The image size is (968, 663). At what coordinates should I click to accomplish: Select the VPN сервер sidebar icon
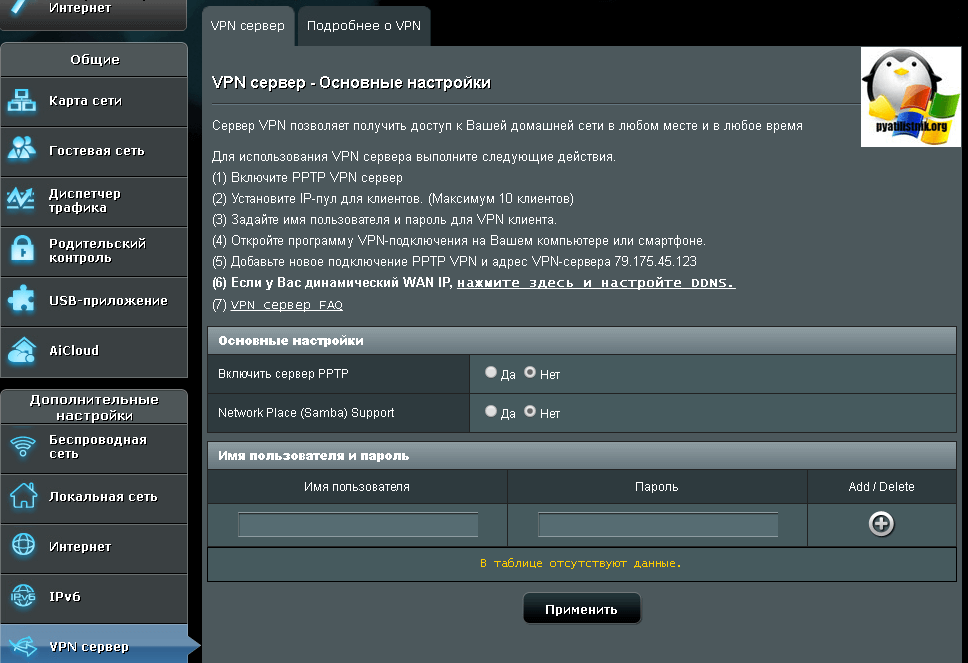[23, 646]
